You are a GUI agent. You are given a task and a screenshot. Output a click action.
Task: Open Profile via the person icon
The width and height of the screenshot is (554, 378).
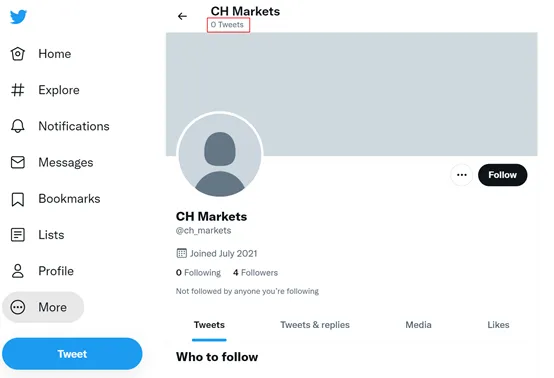point(18,271)
